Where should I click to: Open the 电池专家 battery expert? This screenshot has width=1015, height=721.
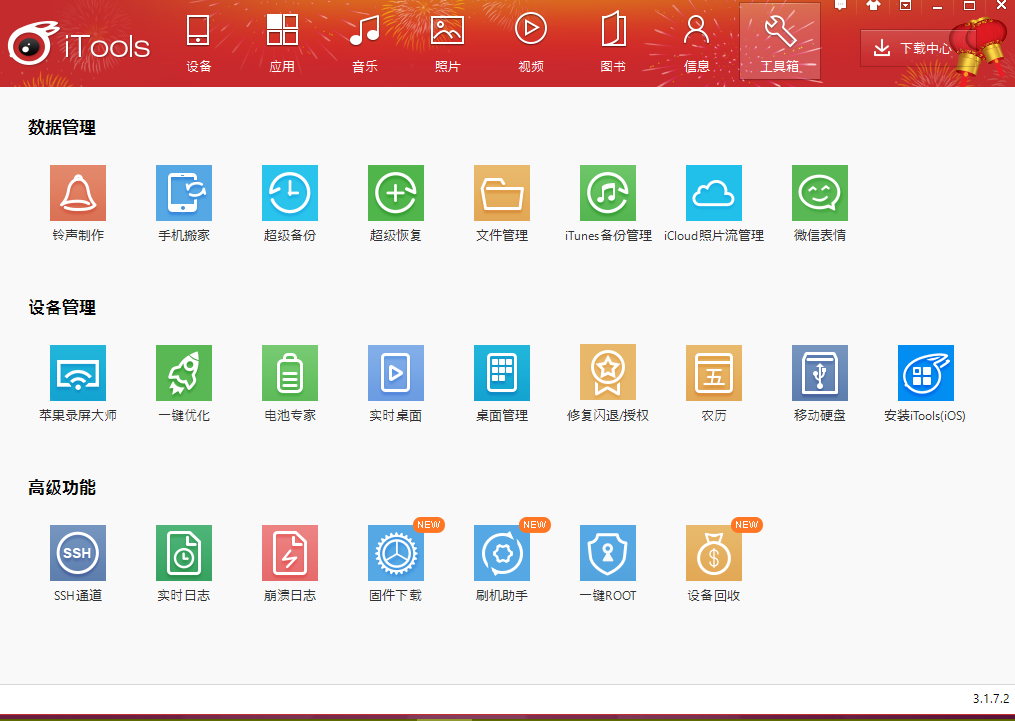point(290,373)
